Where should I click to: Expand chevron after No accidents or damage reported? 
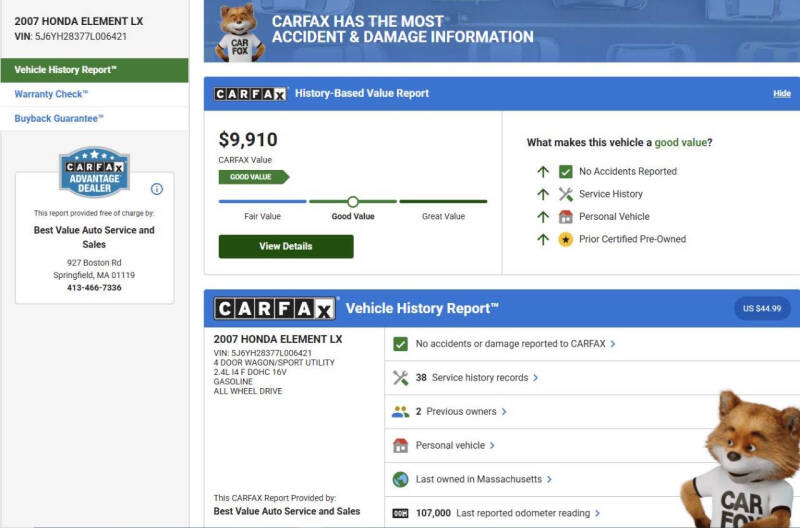click(x=613, y=344)
